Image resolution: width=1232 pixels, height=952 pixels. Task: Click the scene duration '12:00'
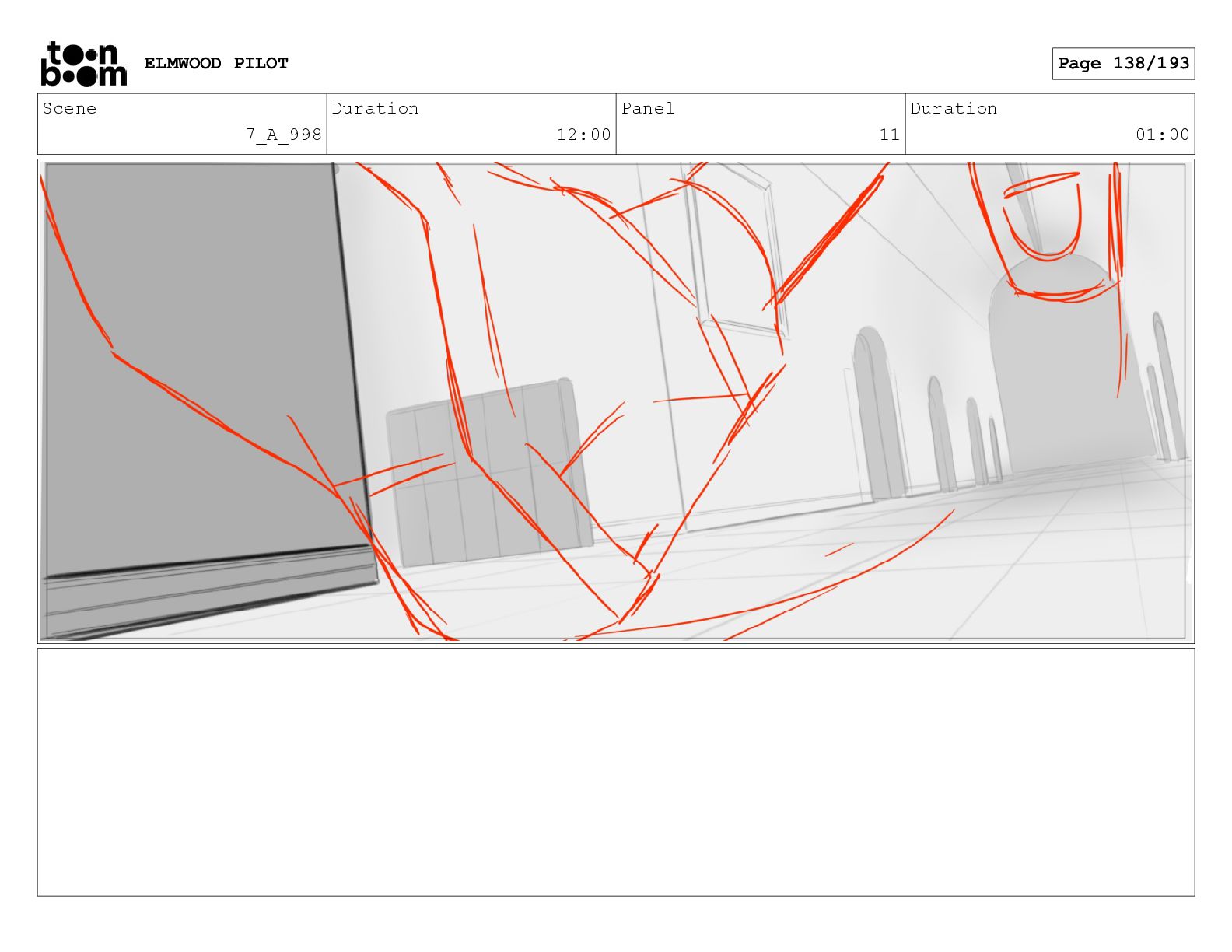pyautogui.click(x=583, y=135)
